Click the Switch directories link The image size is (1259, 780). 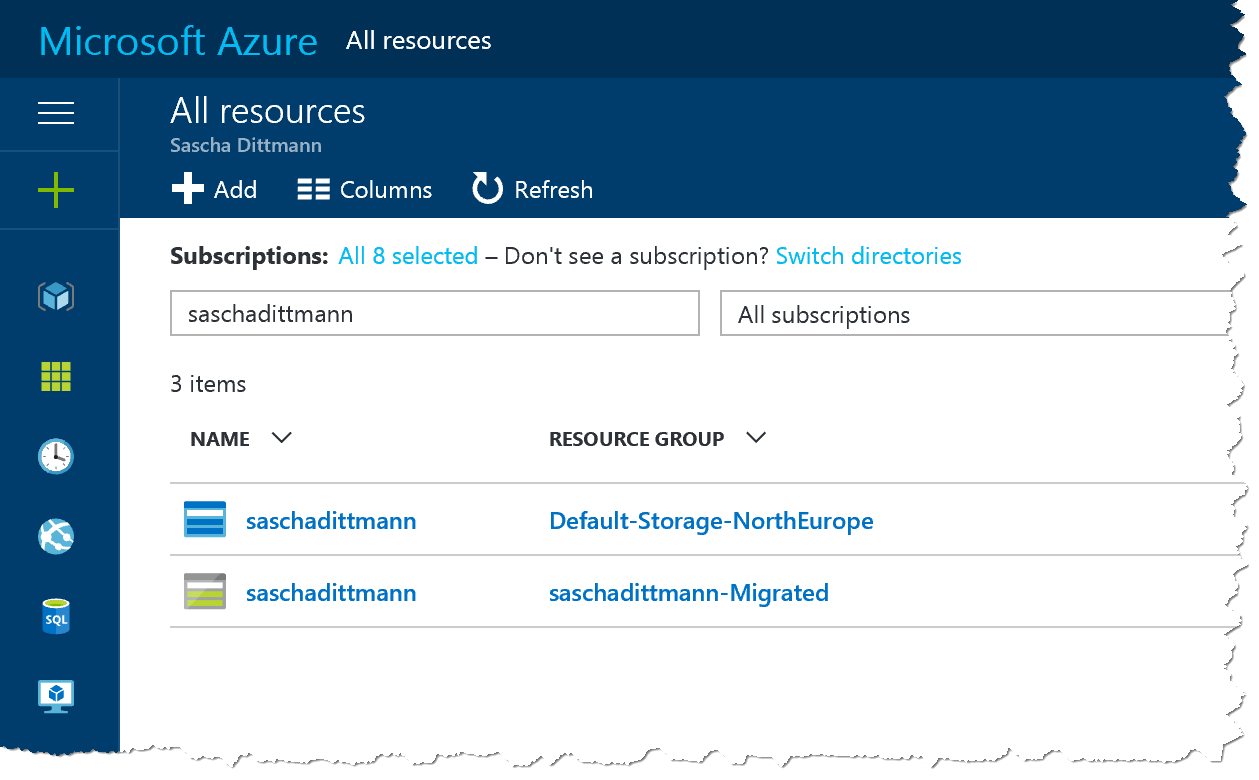point(868,256)
